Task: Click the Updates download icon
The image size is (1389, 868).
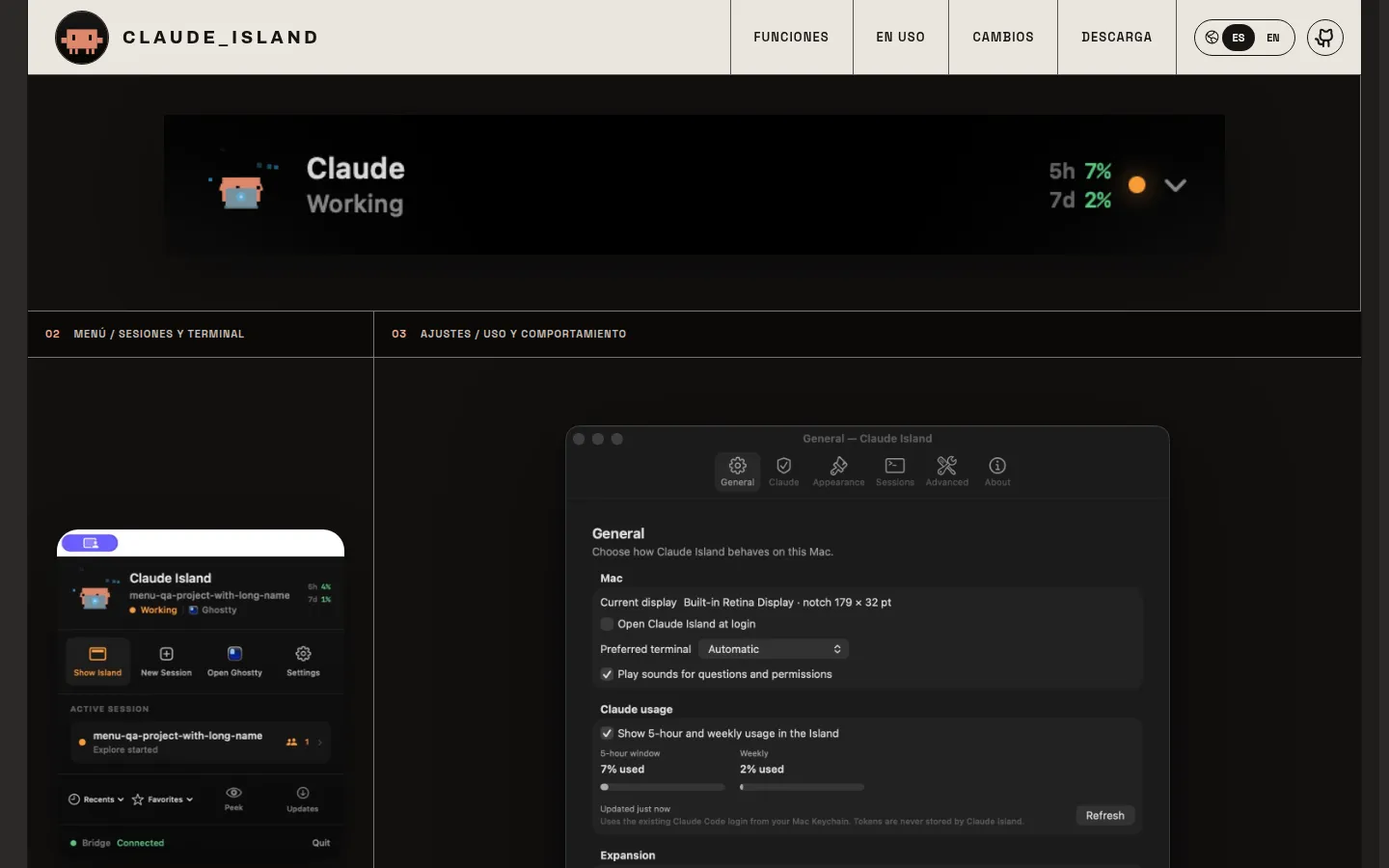Action: [303, 793]
